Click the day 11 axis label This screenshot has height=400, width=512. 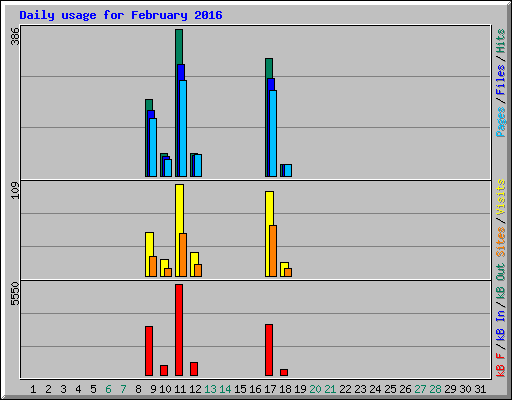click(180, 389)
